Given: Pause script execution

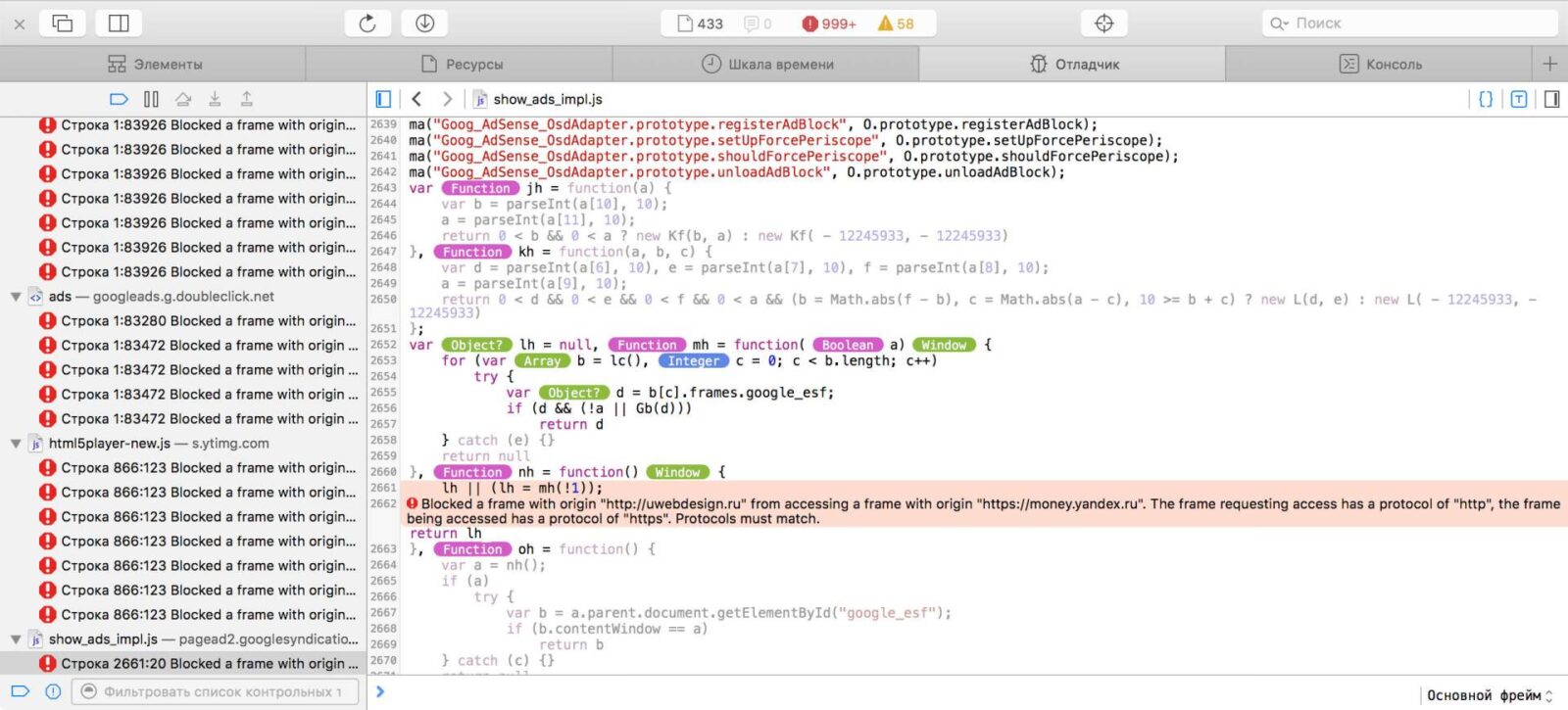Looking at the screenshot, I should pos(151,99).
